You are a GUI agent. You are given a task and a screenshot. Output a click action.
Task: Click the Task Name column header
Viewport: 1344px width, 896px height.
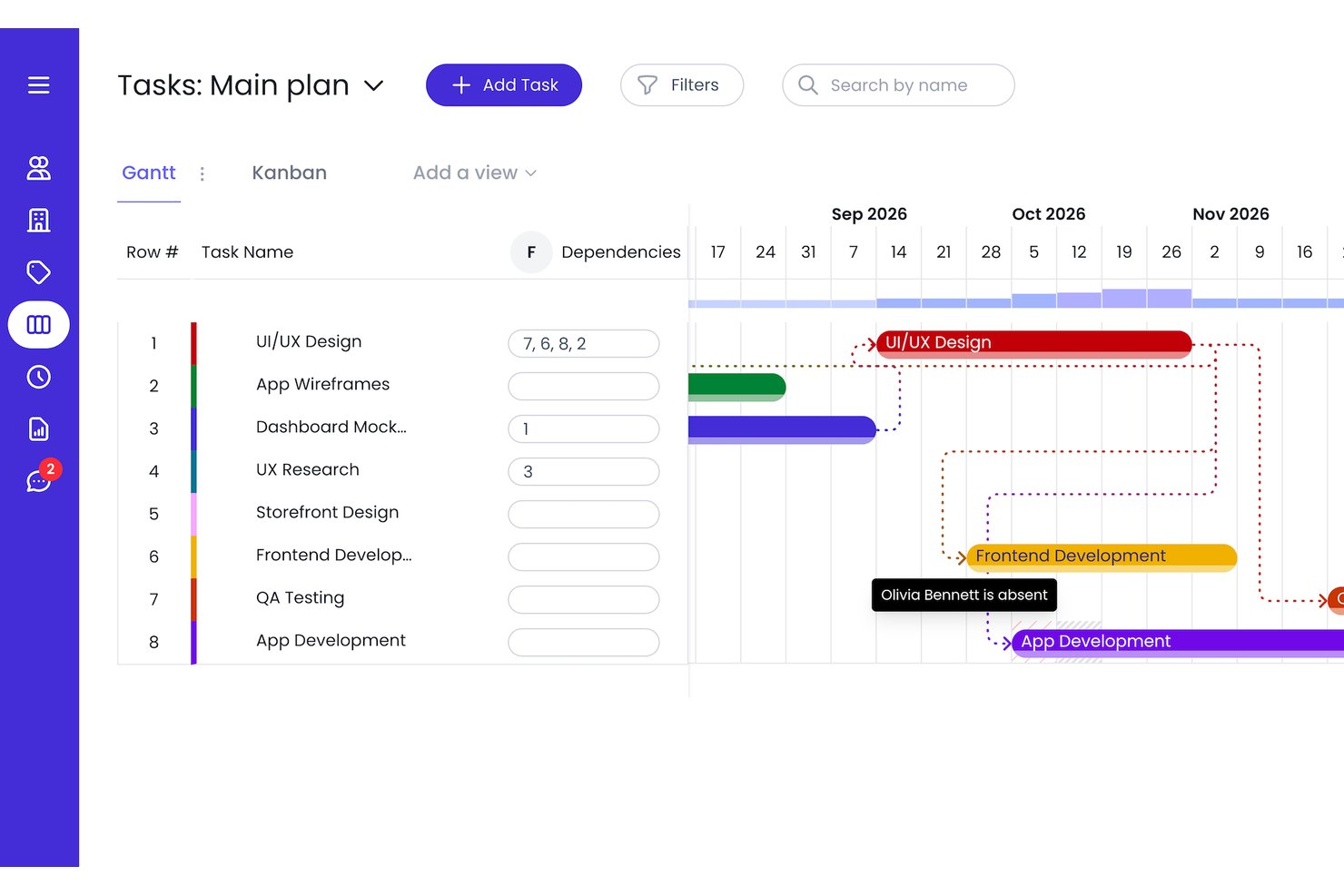coord(247,252)
